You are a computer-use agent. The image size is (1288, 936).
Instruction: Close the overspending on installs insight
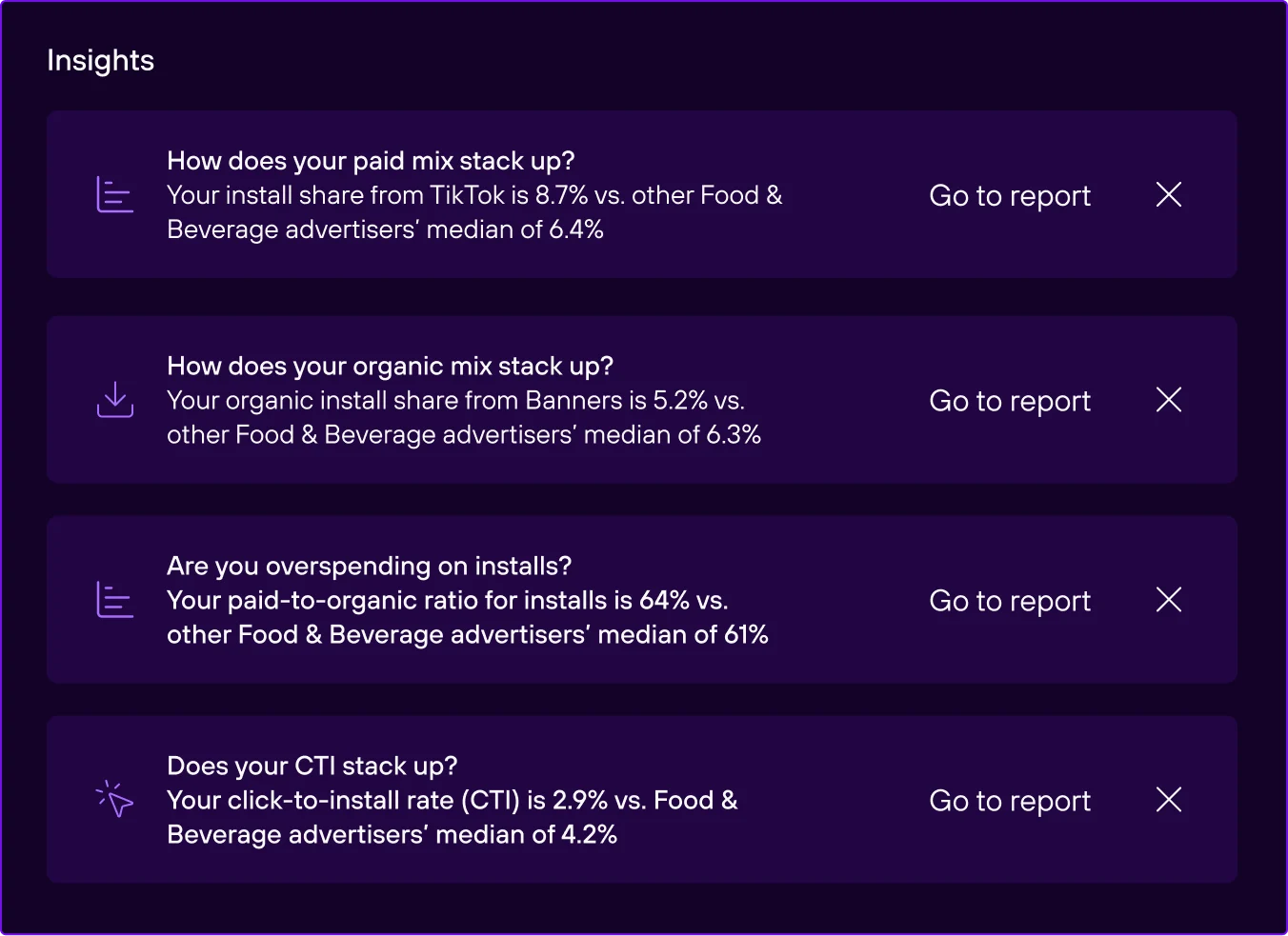[x=1168, y=600]
